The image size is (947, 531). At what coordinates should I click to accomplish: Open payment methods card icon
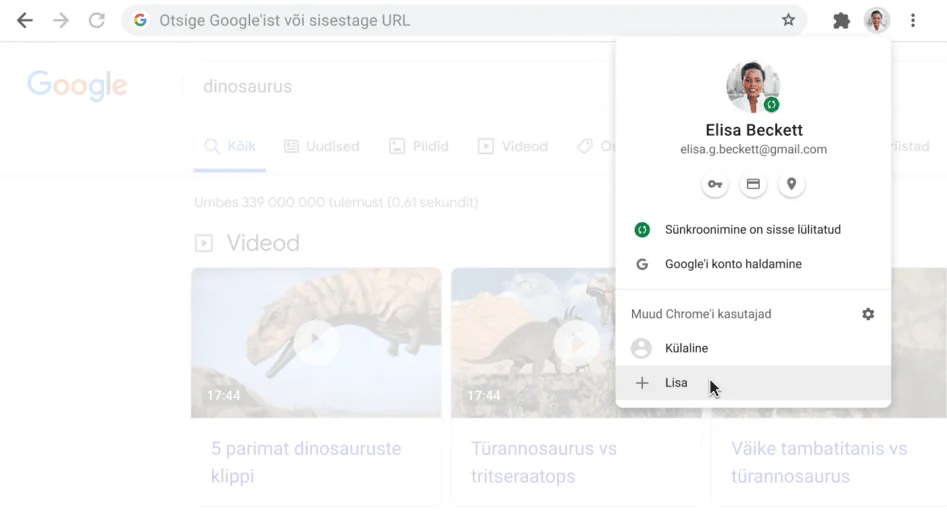pyautogui.click(x=753, y=184)
